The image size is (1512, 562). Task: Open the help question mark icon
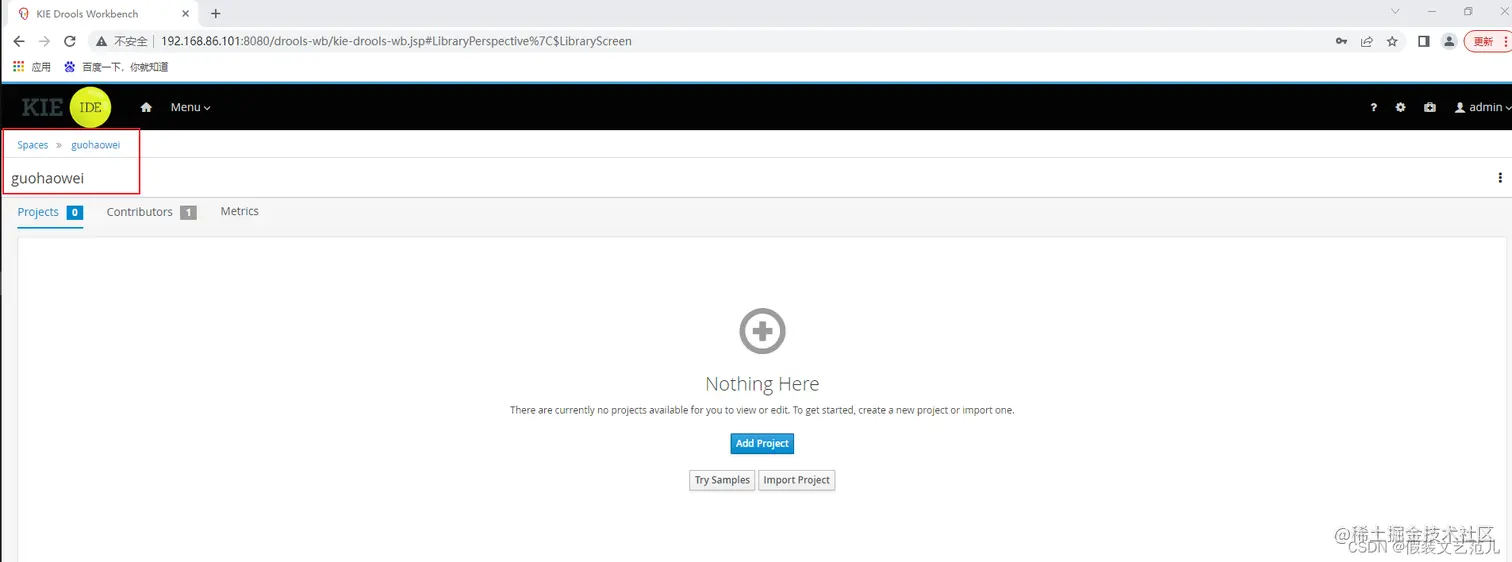pos(1374,107)
